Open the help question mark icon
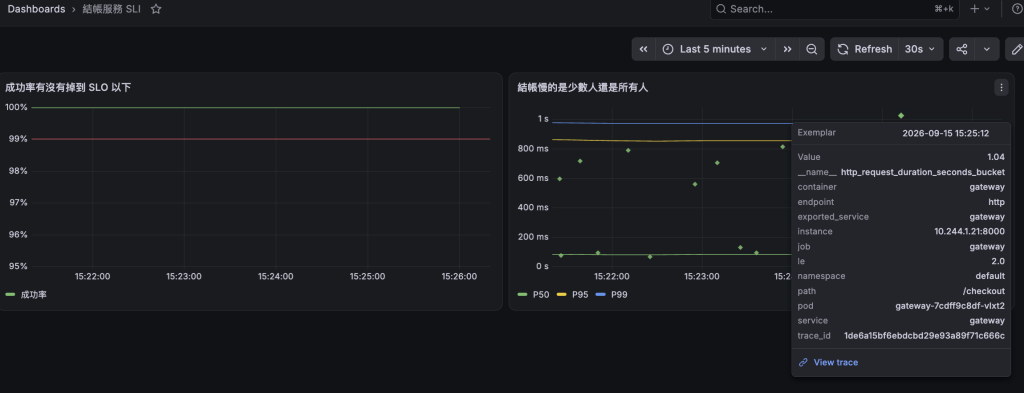Viewport: 1024px width, 393px height. pos(1017,9)
